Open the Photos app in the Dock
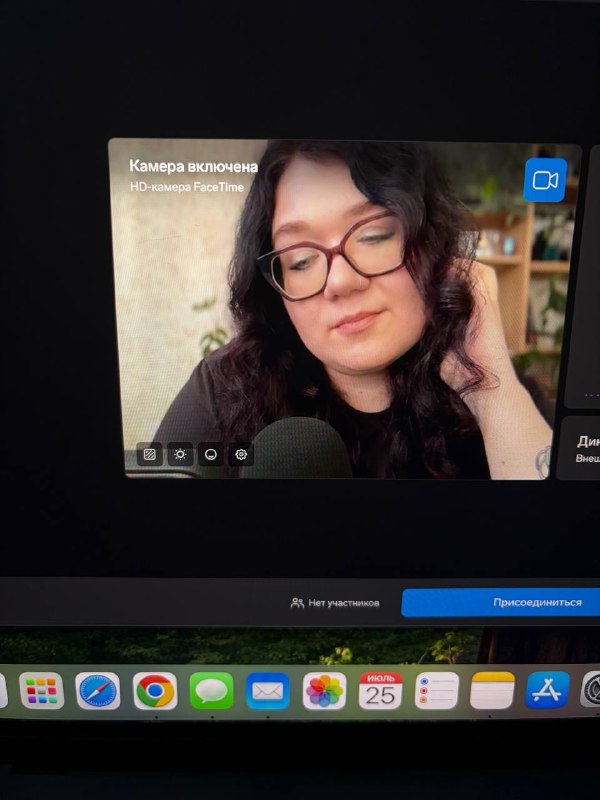The height and width of the screenshot is (800, 600). pos(324,691)
